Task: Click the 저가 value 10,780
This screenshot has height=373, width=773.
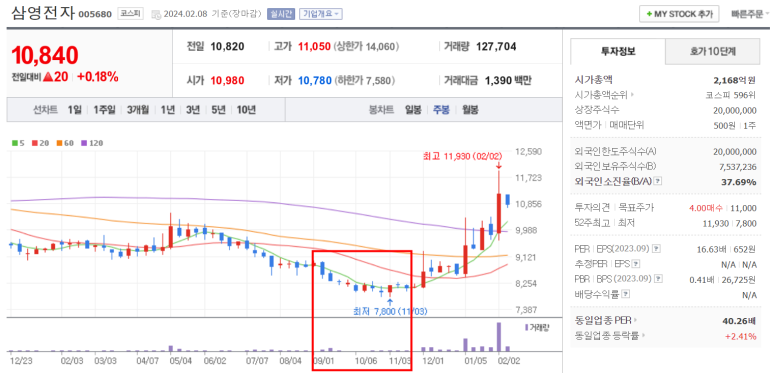Action: (x=315, y=80)
